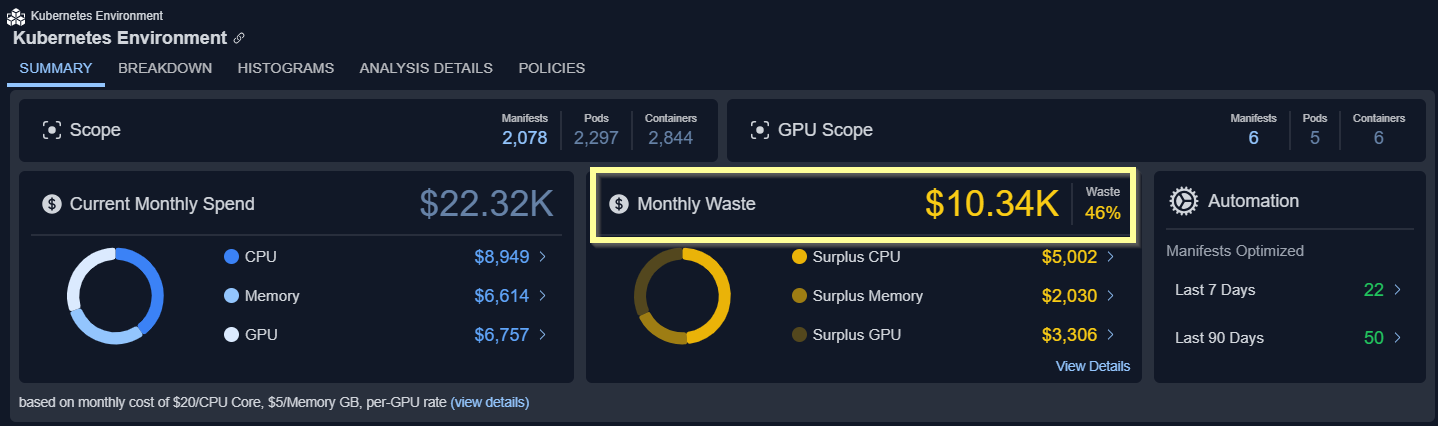This screenshot has width=1438, height=426.
Task: Expand the Surplus Memory chevron
Action: click(1110, 296)
